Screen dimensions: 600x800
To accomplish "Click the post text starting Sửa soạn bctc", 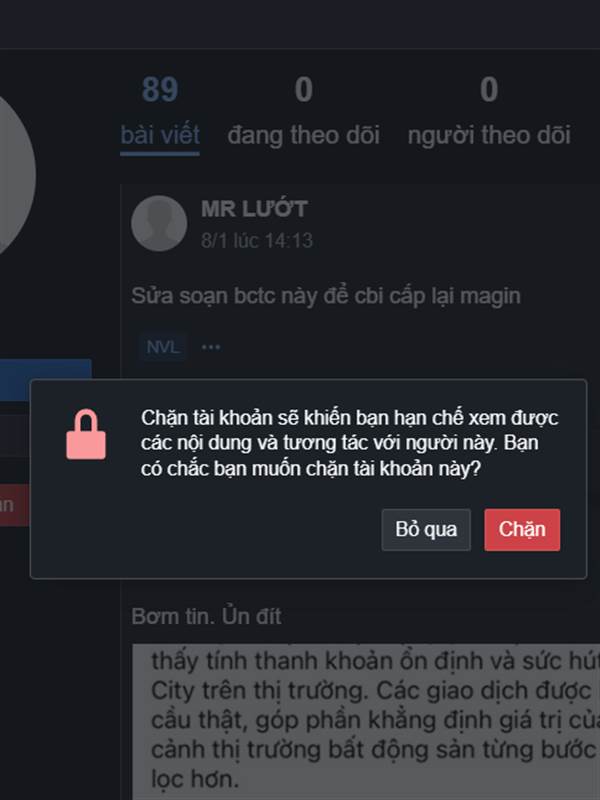I will click(326, 296).
